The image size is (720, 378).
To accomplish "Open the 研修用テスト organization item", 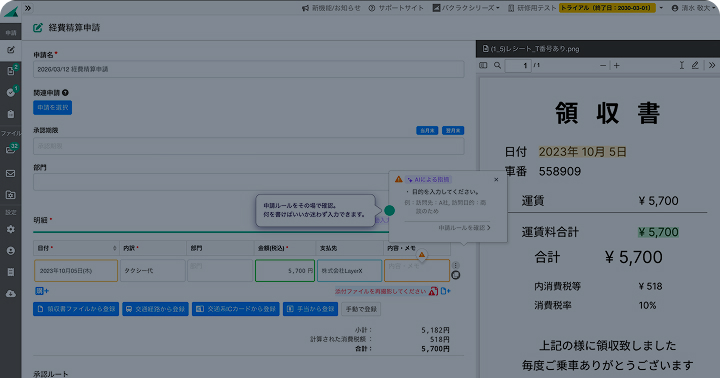I will click(532, 8).
